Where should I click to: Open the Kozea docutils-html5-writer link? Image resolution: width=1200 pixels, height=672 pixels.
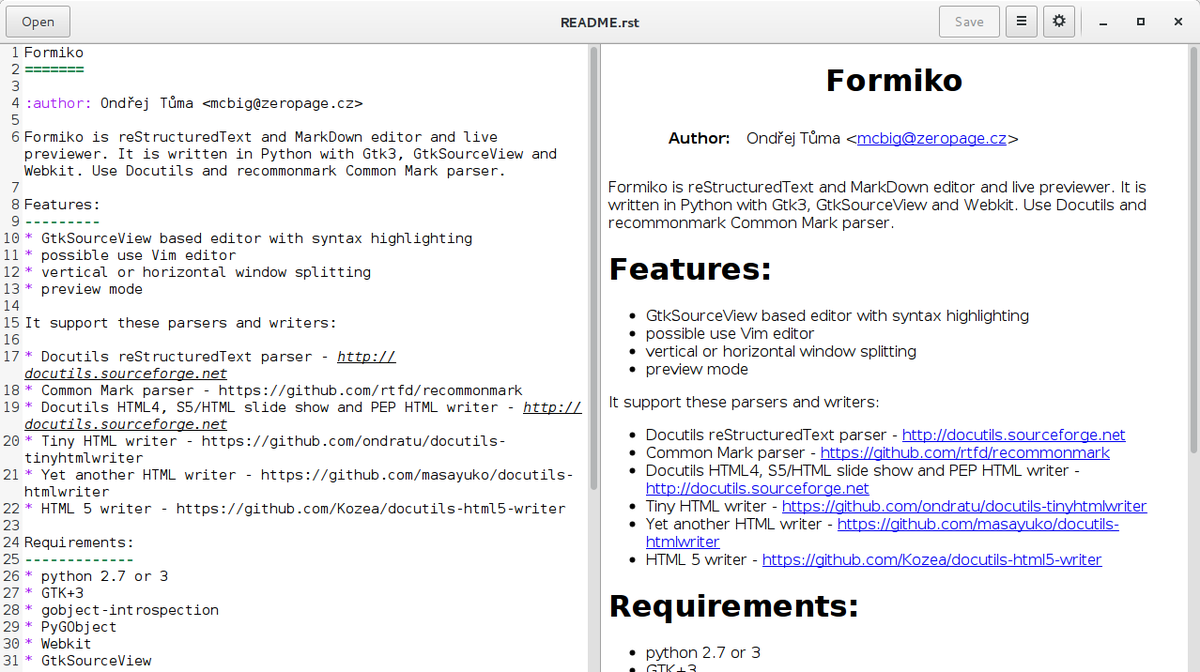click(932, 559)
